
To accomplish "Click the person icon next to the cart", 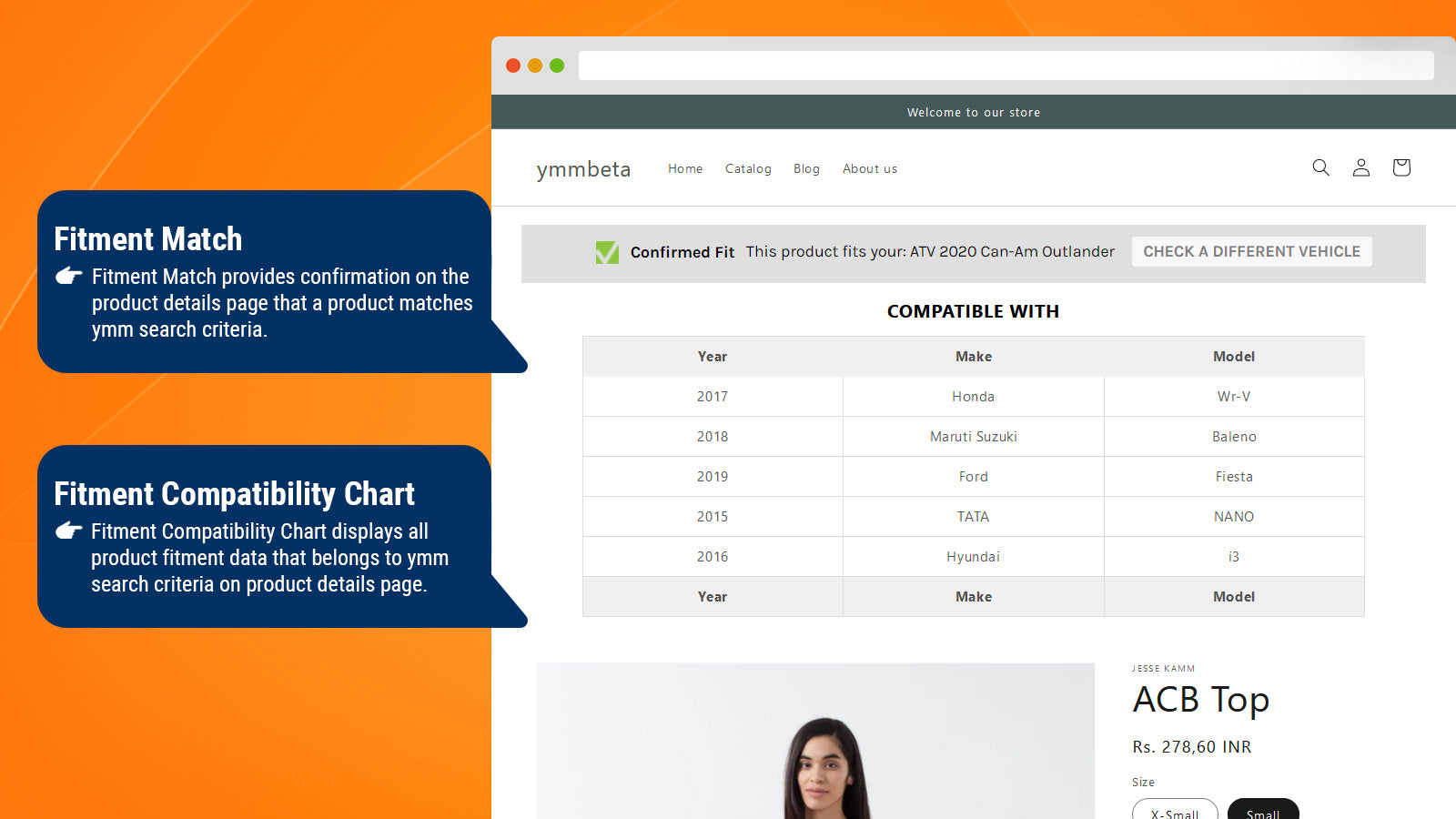I will pyautogui.click(x=1360, y=167).
